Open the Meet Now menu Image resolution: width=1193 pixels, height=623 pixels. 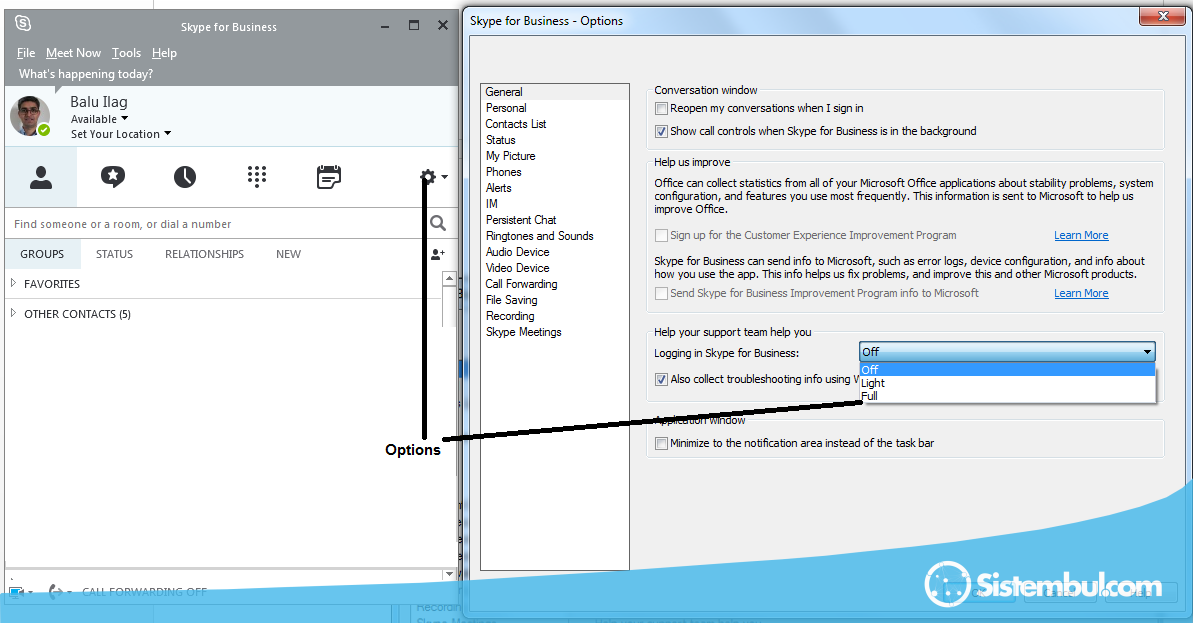pyautogui.click(x=73, y=53)
